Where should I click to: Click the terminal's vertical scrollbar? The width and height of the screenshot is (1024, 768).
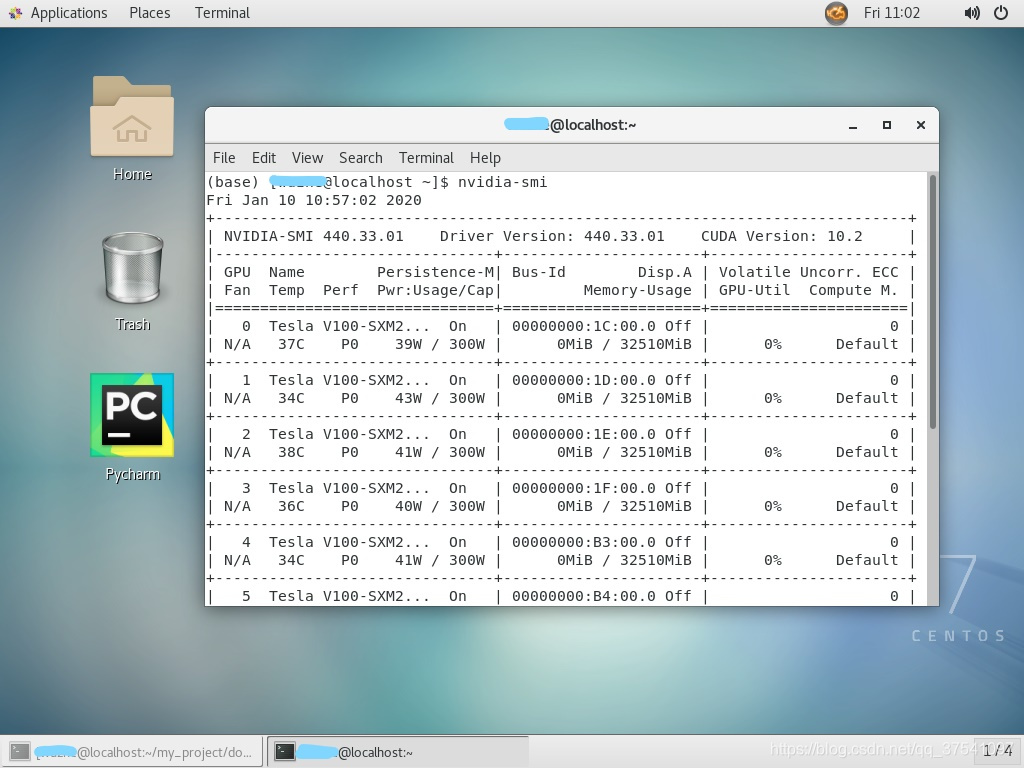tap(933, 302)
